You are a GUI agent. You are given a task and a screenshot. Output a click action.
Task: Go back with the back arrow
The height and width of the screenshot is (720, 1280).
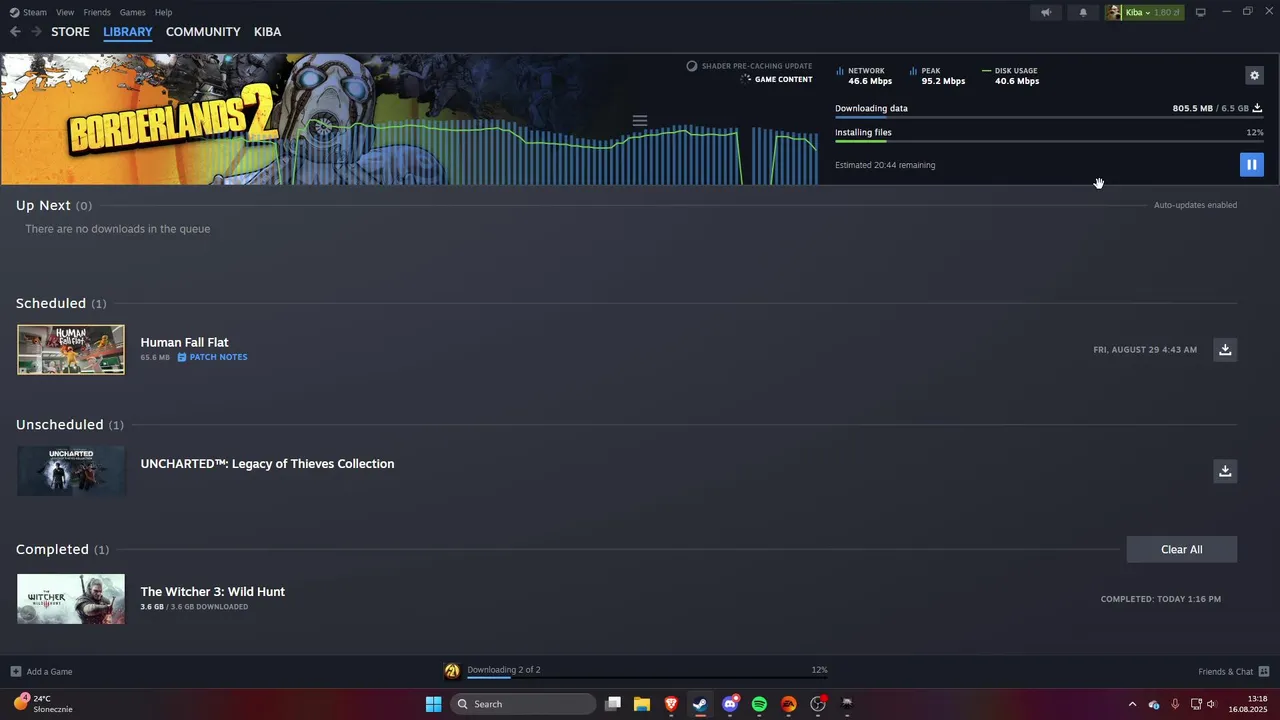coord(15,32)
